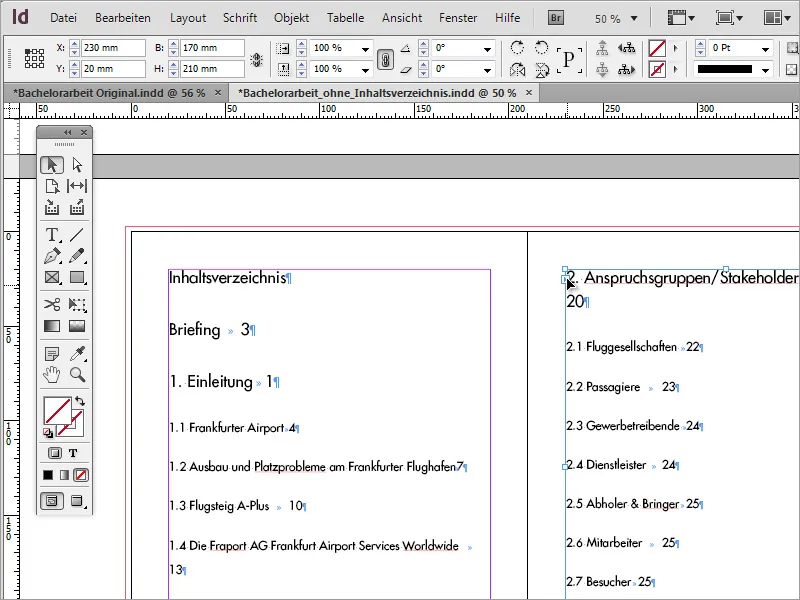Select the Pencil tool
800x600 pixels.
click(77, 256)
